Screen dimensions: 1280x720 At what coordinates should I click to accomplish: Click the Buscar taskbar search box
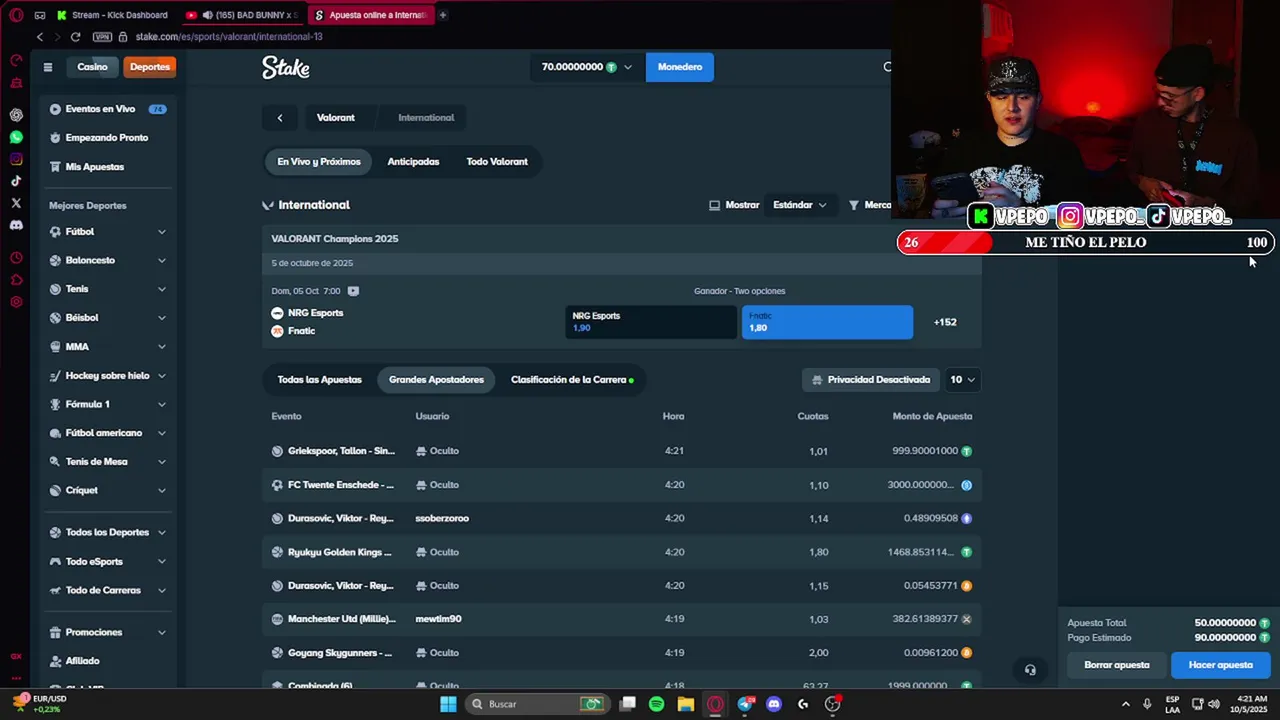pyautogui.click(x=537, y=704)
